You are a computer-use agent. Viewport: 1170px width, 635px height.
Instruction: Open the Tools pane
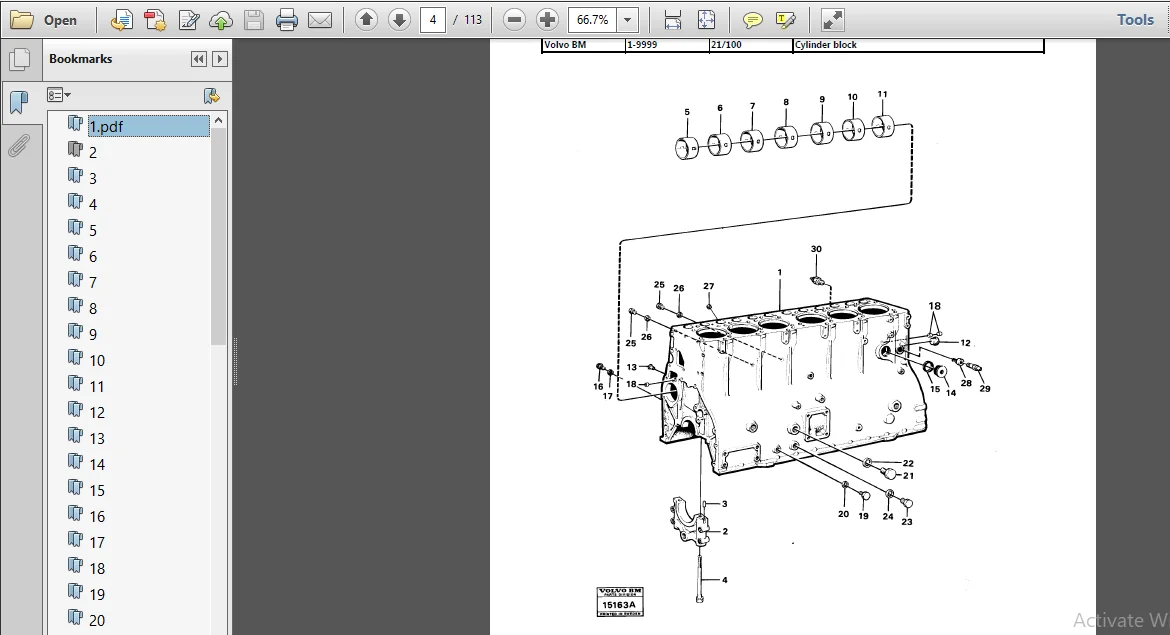[x=1135, y=20]
